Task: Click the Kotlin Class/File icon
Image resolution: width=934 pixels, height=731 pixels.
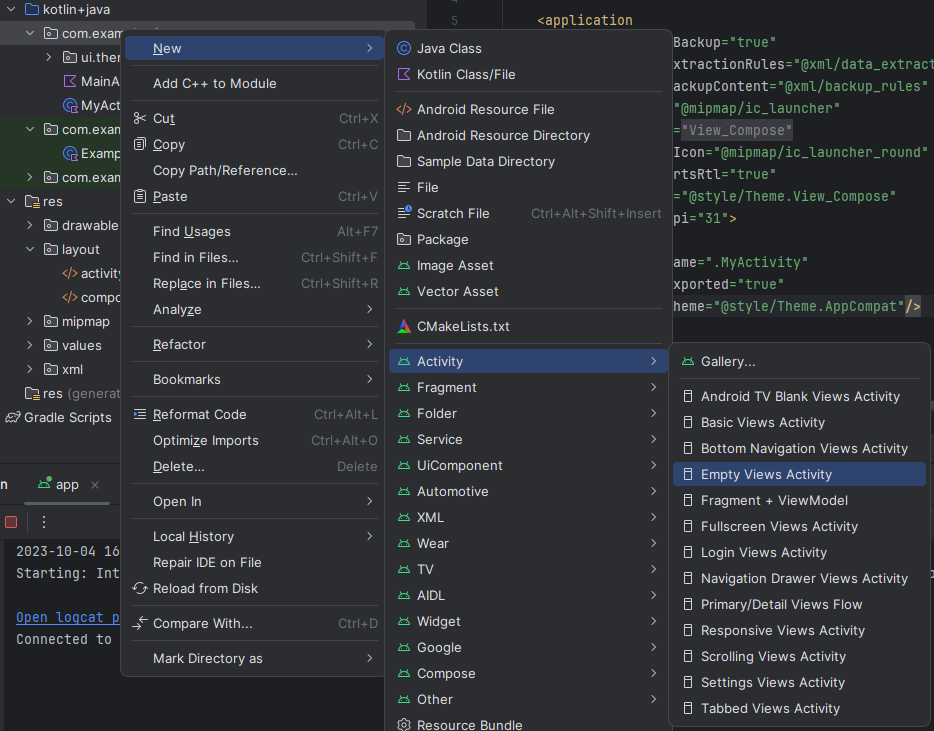Action: point(404,74)
